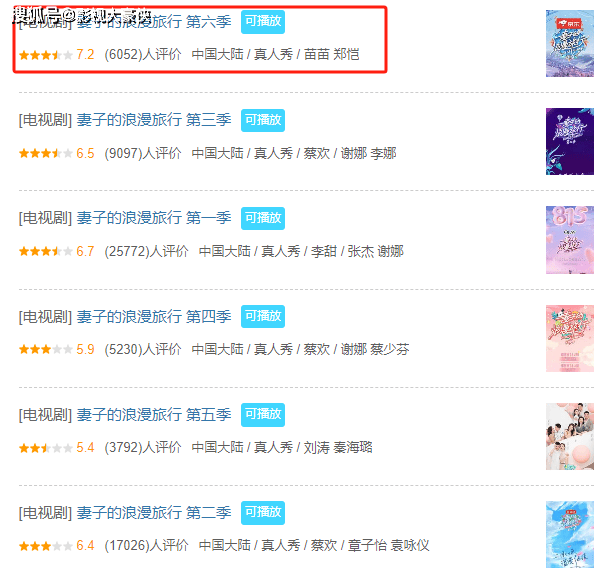The height and width of the screenshot is (576, 602).
Task: Click the star rating beside 5.4
Action: pos(46,448)
